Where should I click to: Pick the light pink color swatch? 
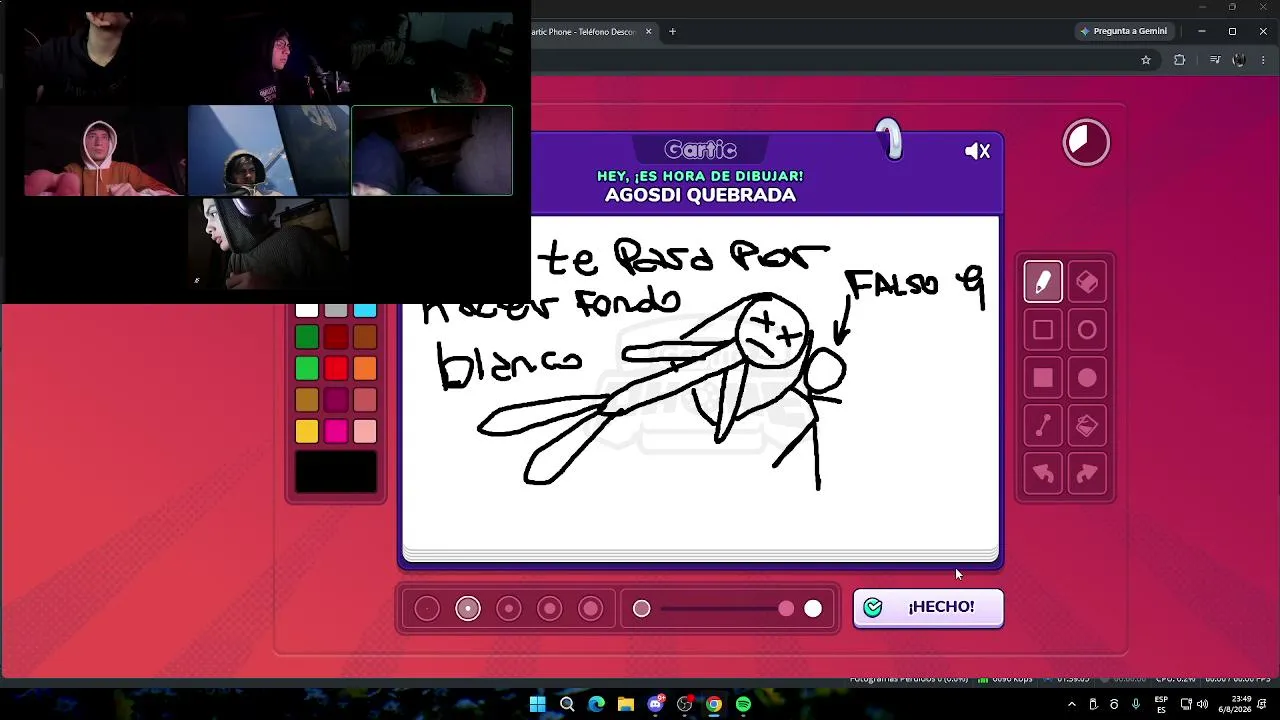pyautogui.click(x=365, y=431)
